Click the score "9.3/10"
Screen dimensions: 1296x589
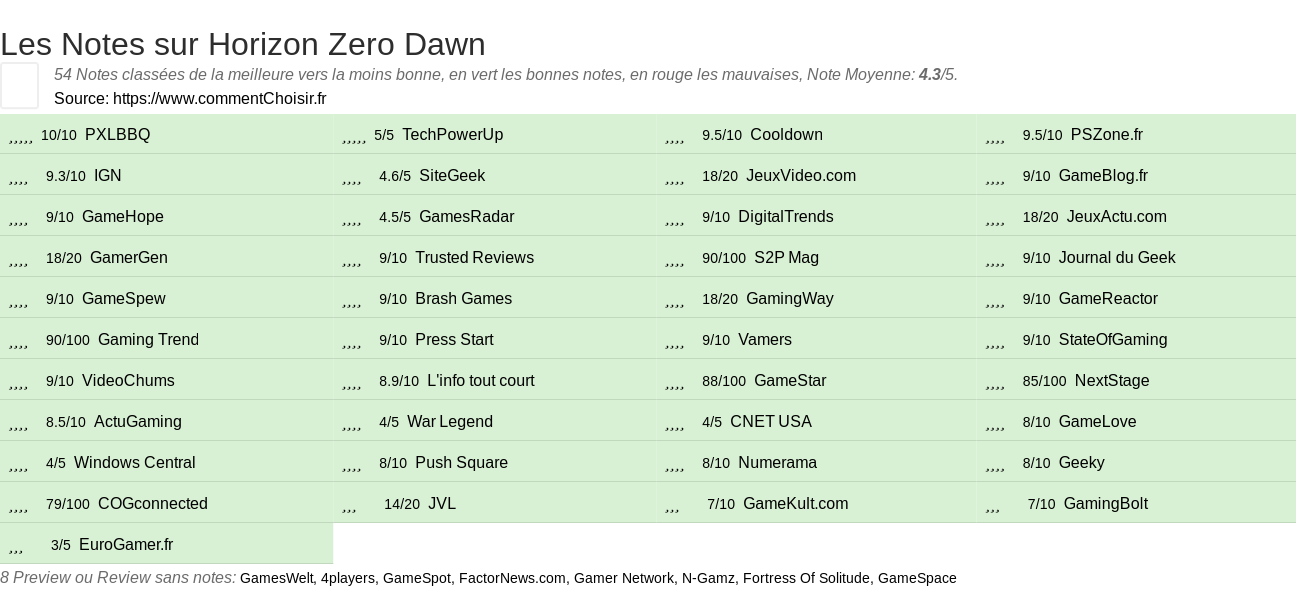pyautogui.click(x=66, y=176)
